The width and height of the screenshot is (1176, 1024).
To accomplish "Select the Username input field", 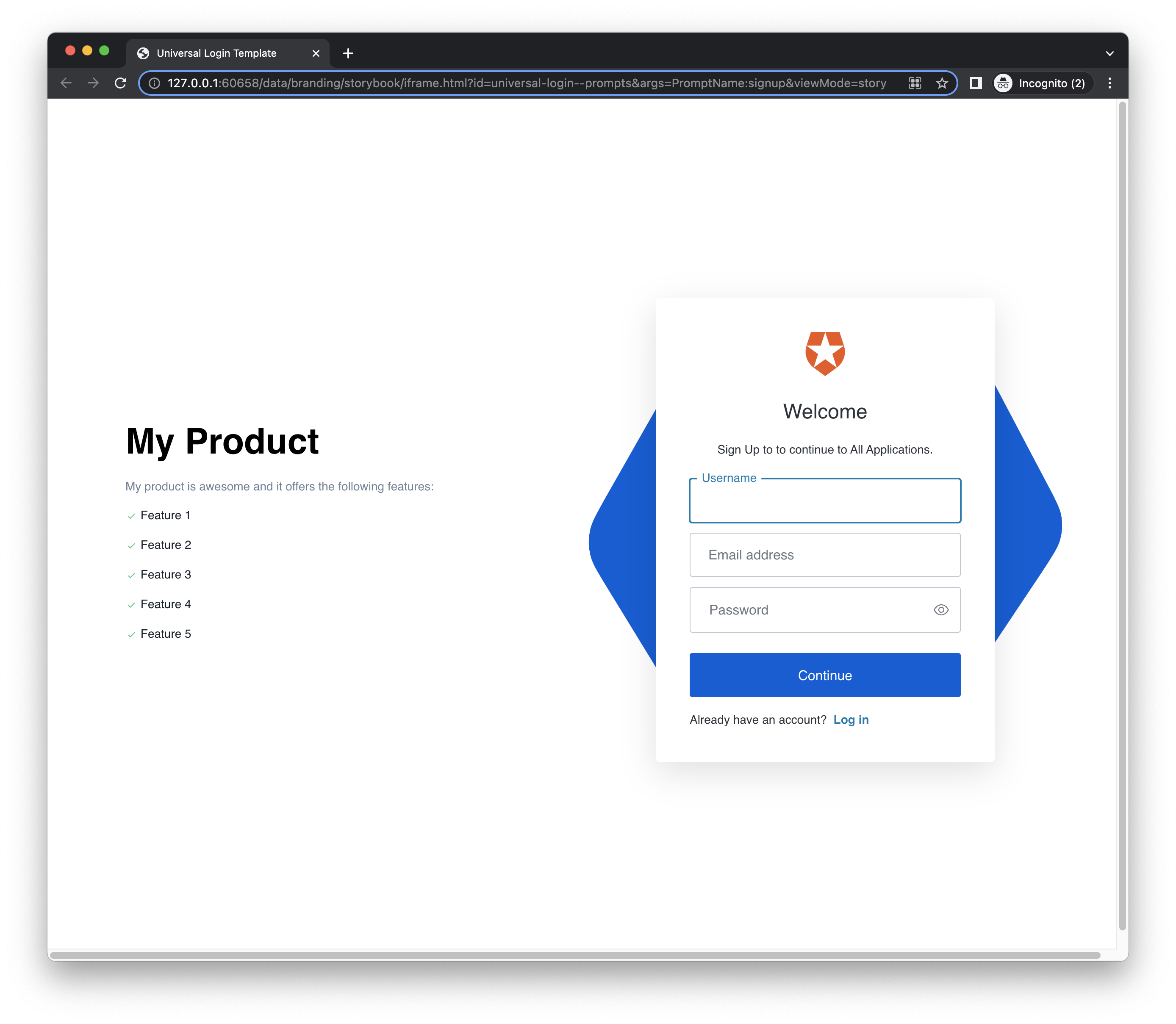I will pyautogui.click(x=824, y=499).
